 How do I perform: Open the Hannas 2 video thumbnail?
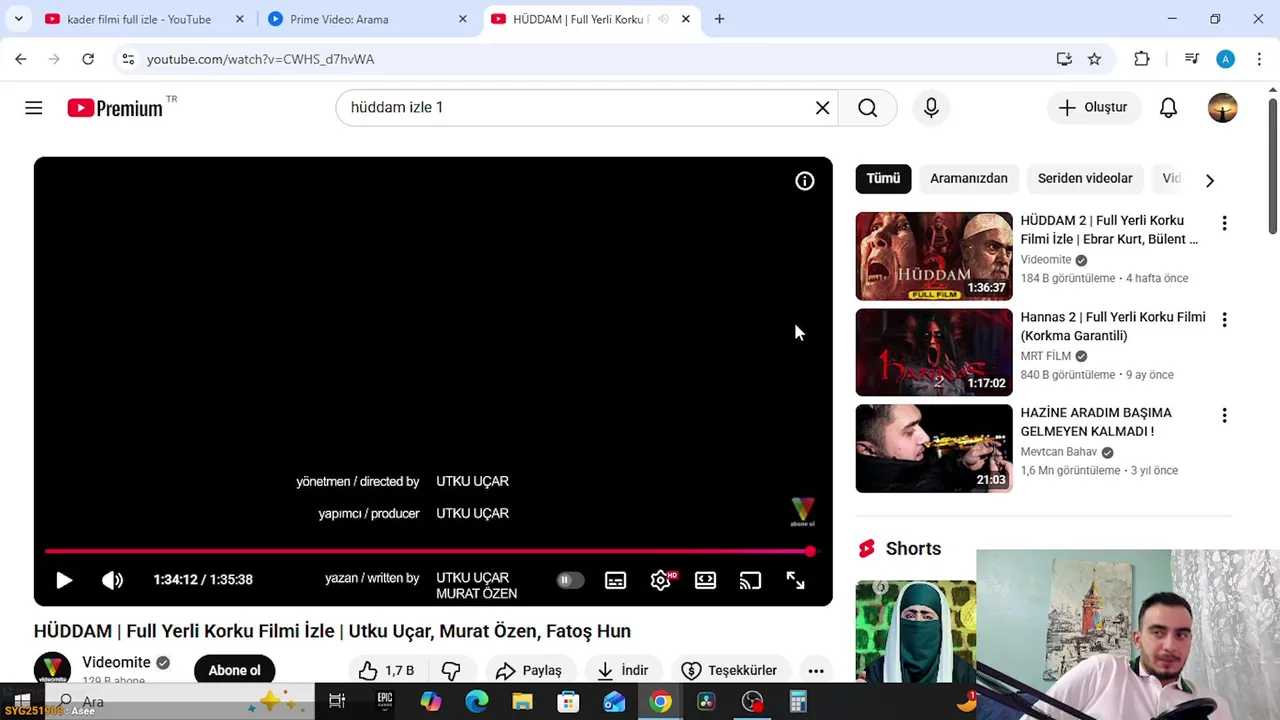point(934,352)
